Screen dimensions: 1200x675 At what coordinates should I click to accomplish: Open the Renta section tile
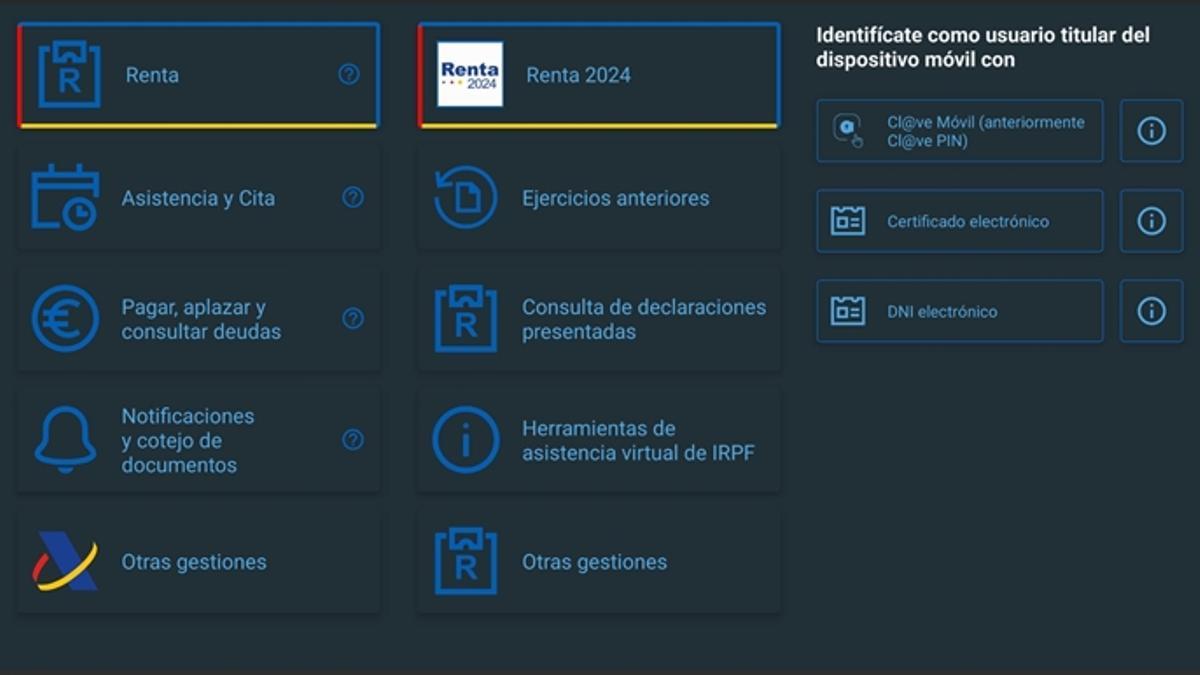(x=198, y=75)
